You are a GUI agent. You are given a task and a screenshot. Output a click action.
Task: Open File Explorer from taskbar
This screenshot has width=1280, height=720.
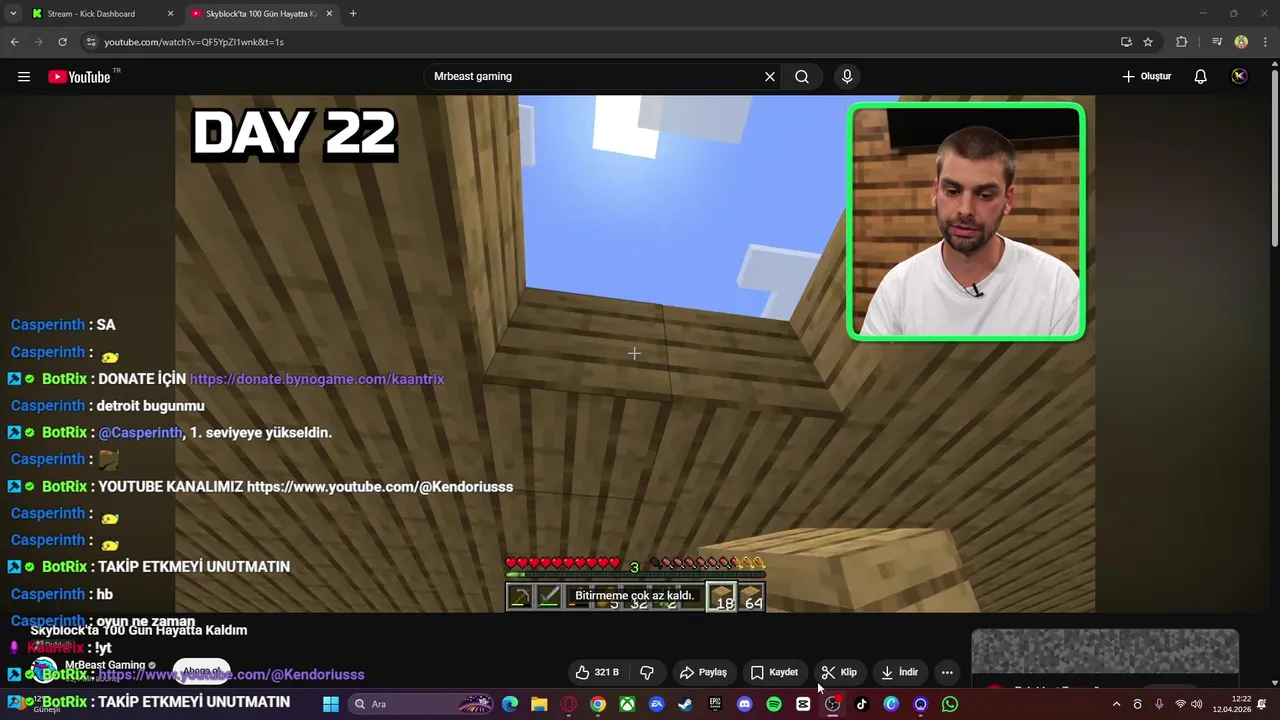point(539,704)
